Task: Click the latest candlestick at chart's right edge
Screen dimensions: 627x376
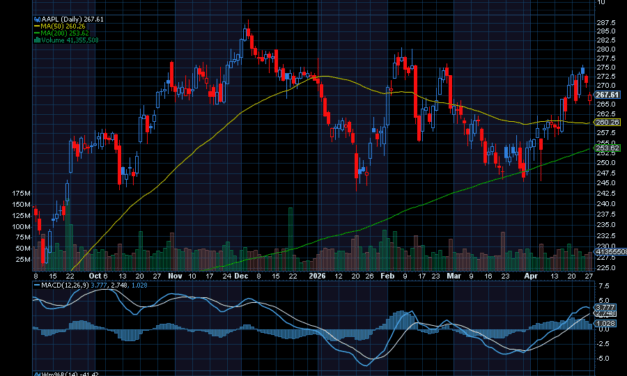Action: [590, 97]
